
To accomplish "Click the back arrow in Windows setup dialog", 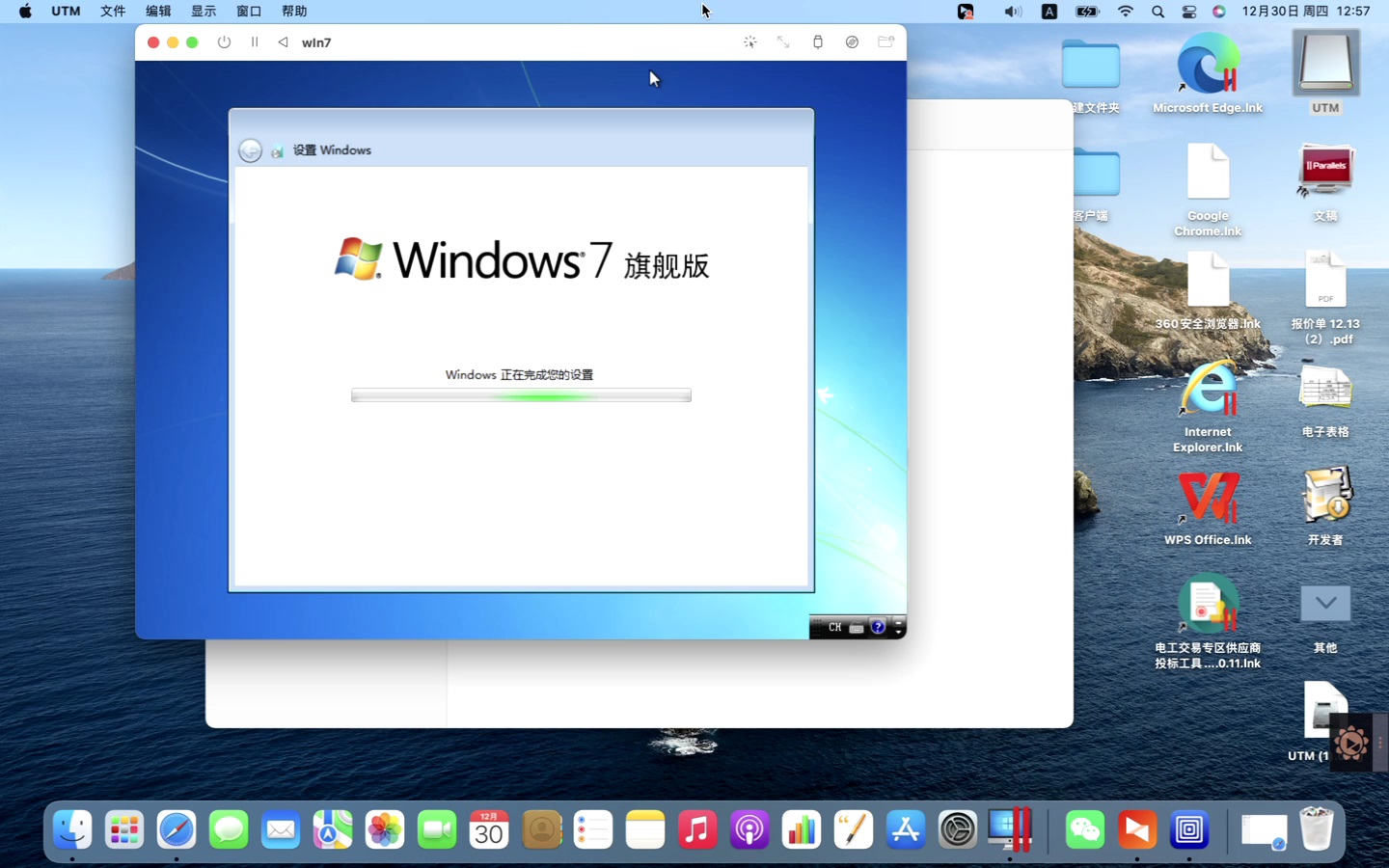I will click(x=250, y=150).
